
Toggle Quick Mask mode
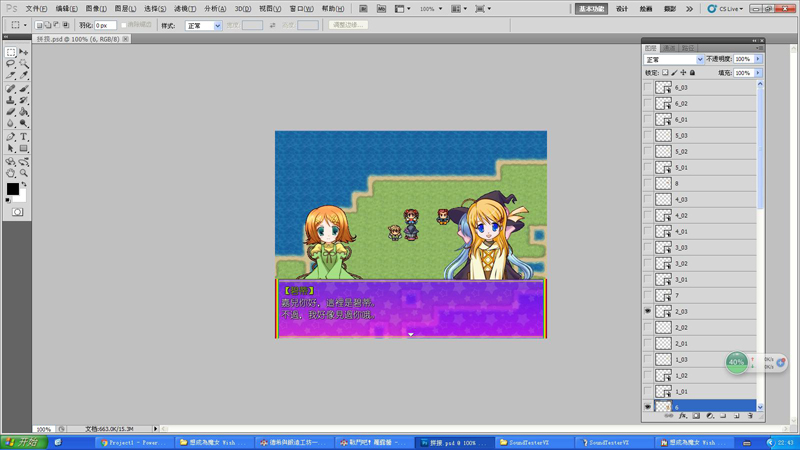(17, 212)
